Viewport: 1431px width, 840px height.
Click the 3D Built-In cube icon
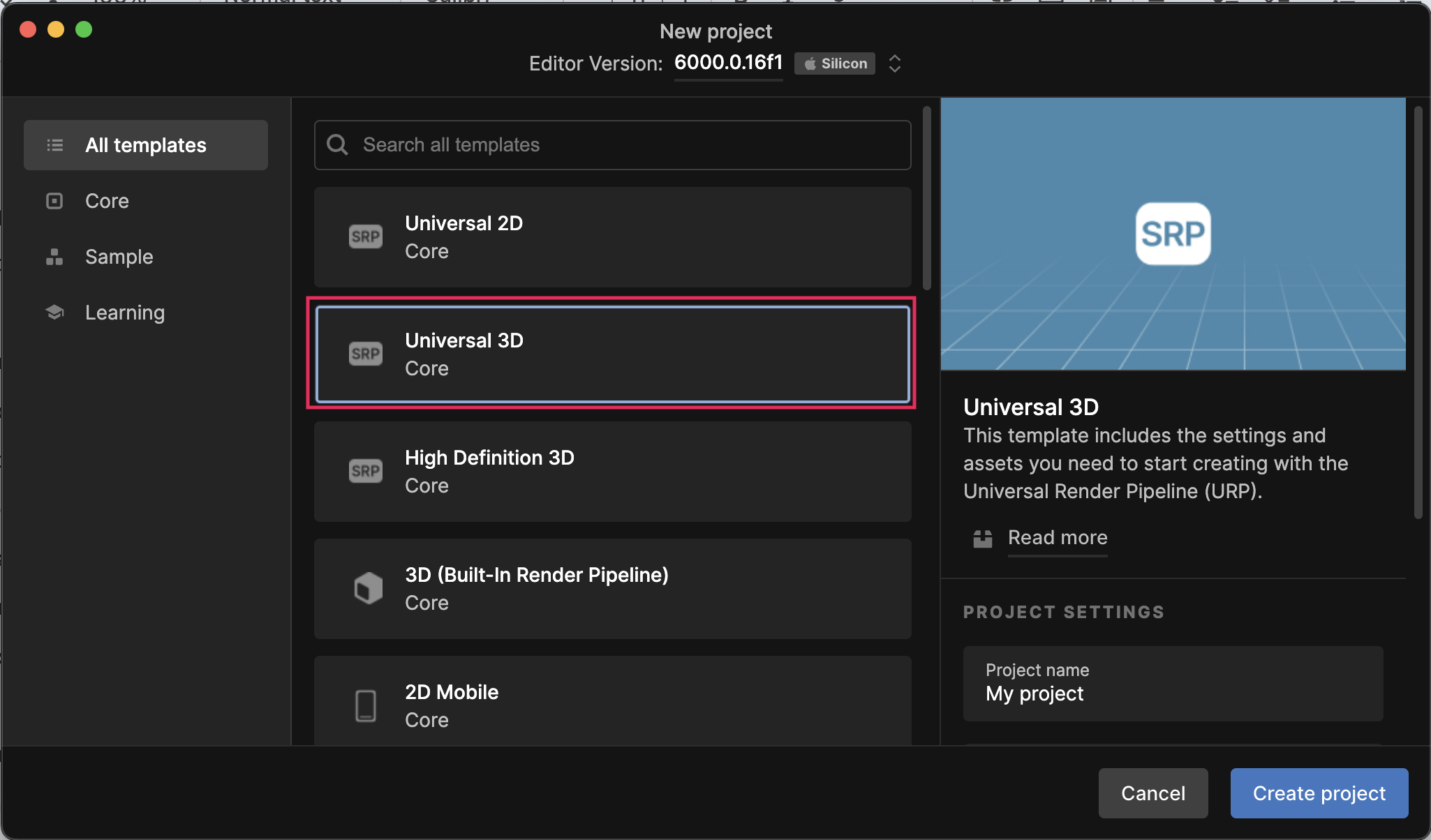368,588
